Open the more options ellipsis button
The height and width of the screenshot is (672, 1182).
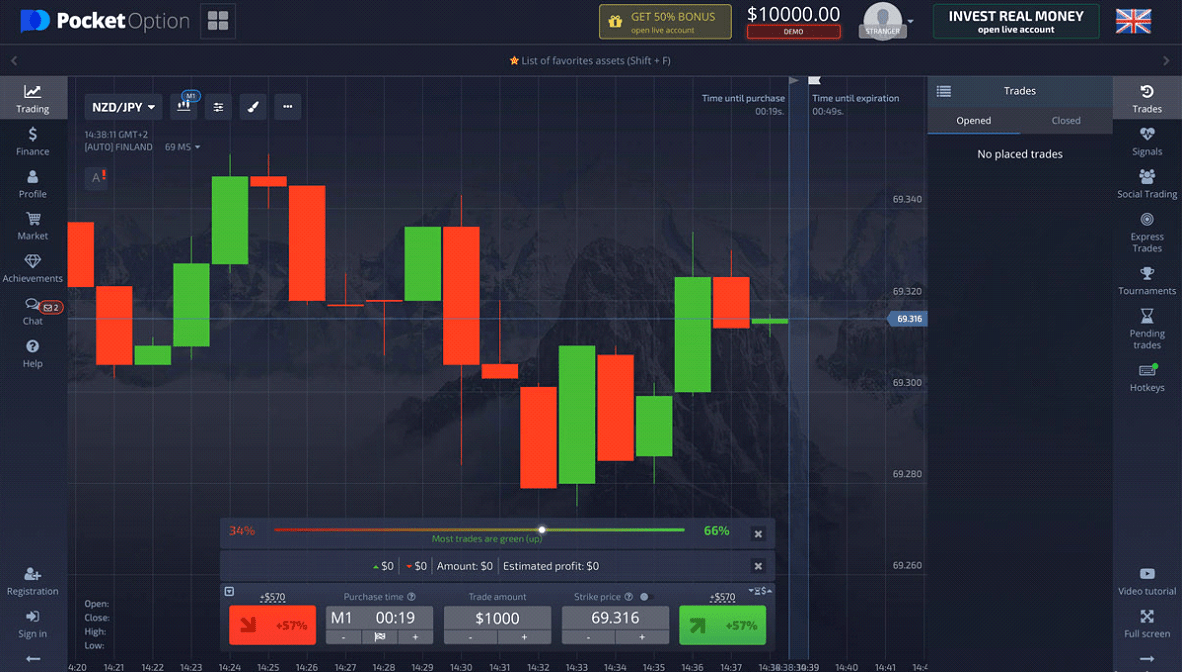[287, 106]
